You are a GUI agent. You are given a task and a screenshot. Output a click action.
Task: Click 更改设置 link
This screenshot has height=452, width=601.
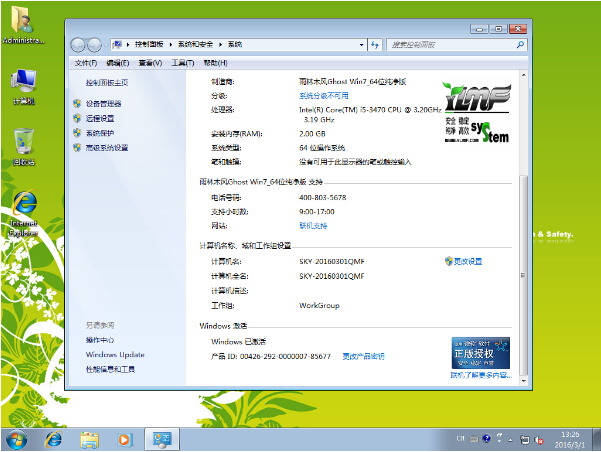(468, 261)
